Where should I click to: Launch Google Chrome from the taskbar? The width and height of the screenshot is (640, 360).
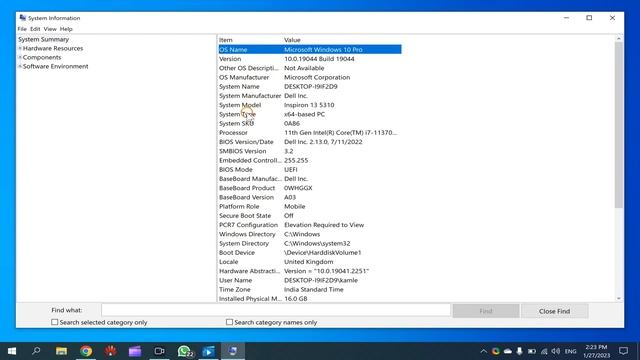(x=86, y=351)
